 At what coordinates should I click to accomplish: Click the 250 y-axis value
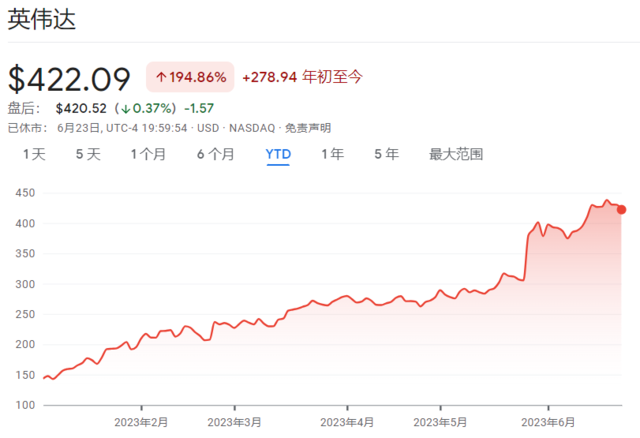coord(25,314)
